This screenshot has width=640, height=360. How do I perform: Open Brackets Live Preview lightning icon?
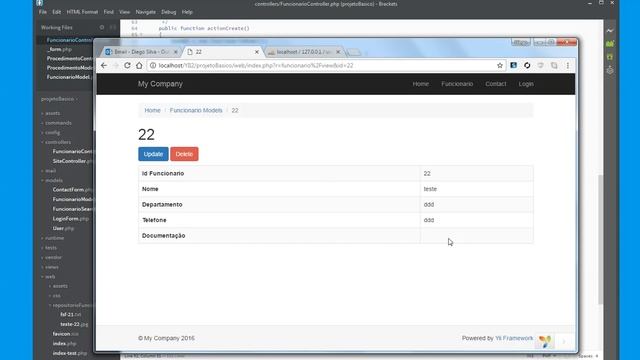click(609, 31)
